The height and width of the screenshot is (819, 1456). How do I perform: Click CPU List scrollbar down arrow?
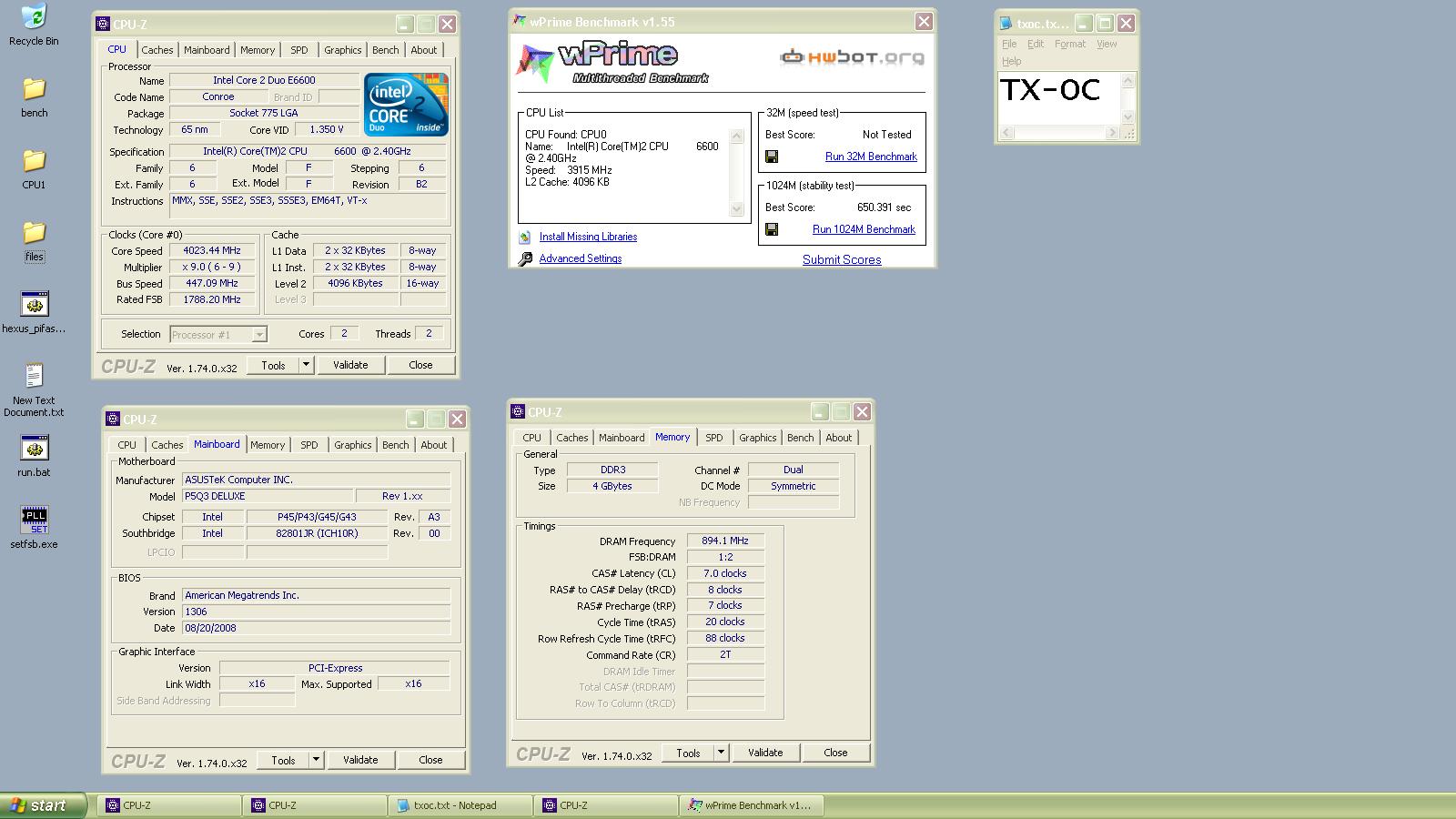tap(737, 209)
